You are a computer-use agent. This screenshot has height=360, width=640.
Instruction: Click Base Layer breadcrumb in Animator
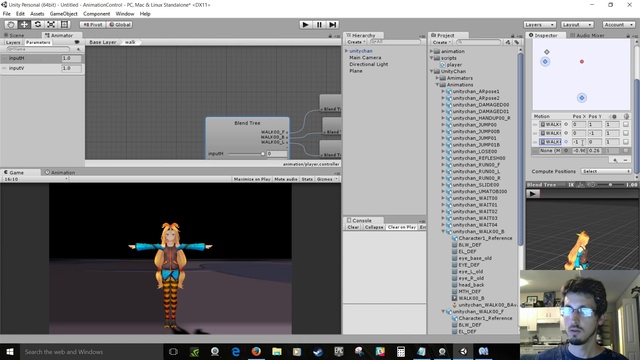[103, 42]
